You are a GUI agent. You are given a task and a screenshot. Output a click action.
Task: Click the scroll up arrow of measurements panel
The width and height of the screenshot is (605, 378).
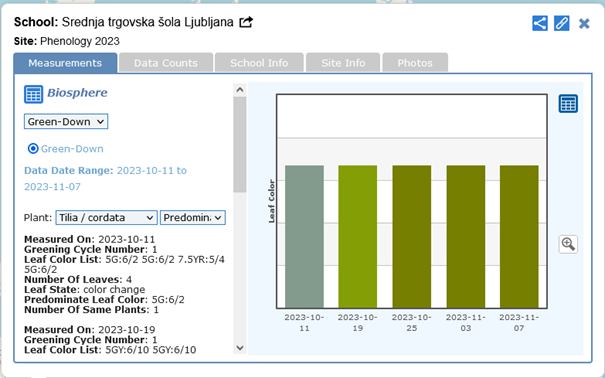[240, 90]
